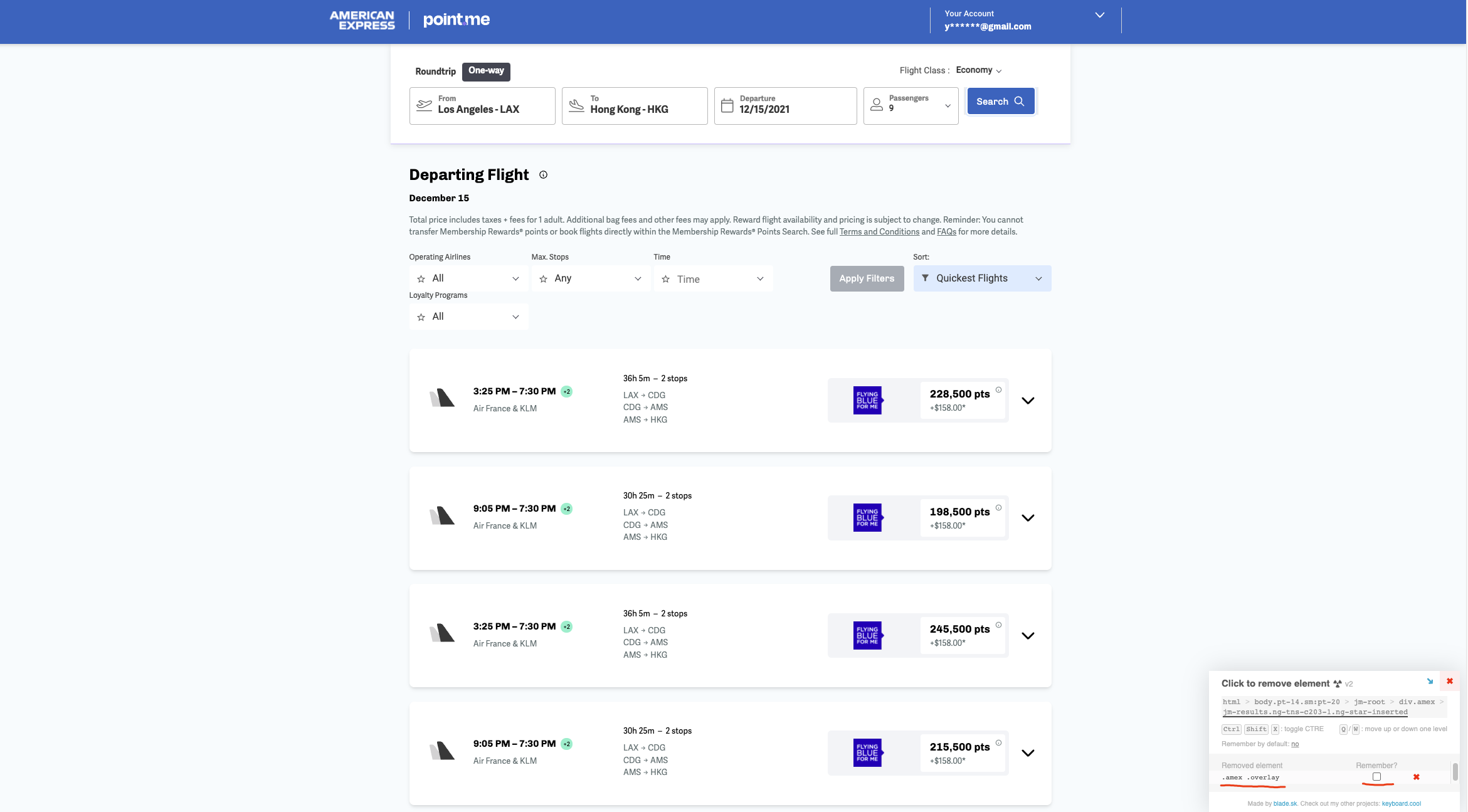Click the From Los Angeles - LAX field
The height and width of the screenshot is (812, 1468).
click(482, 105)
